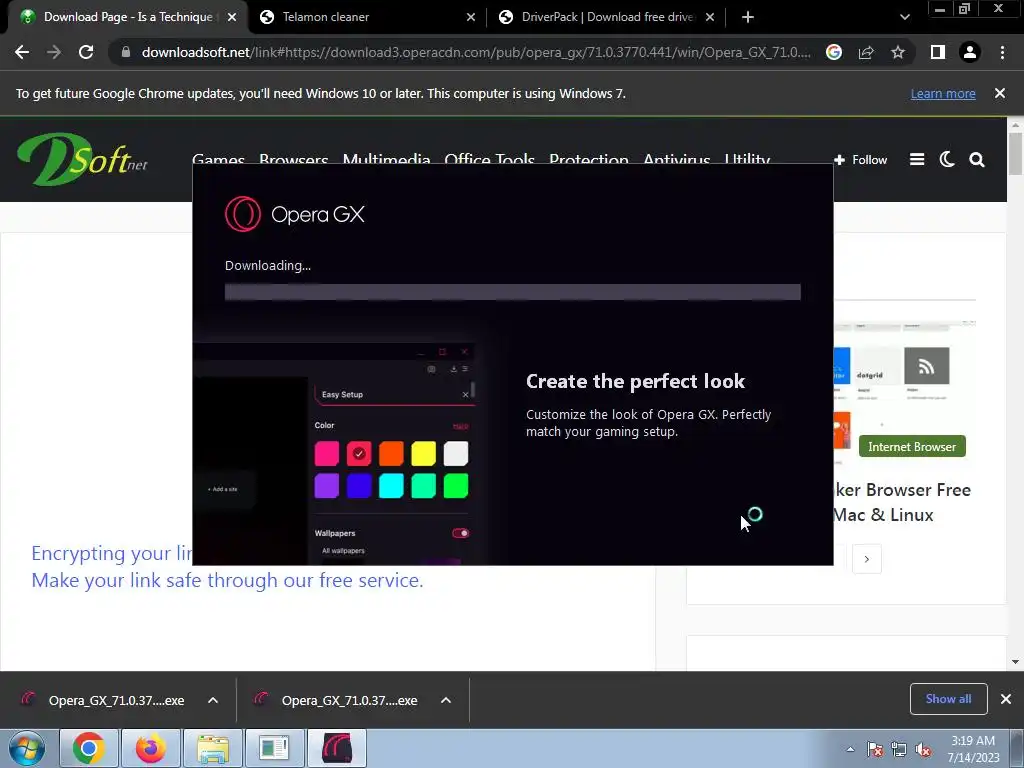Open a new browser tab

[x=748, y=17]
